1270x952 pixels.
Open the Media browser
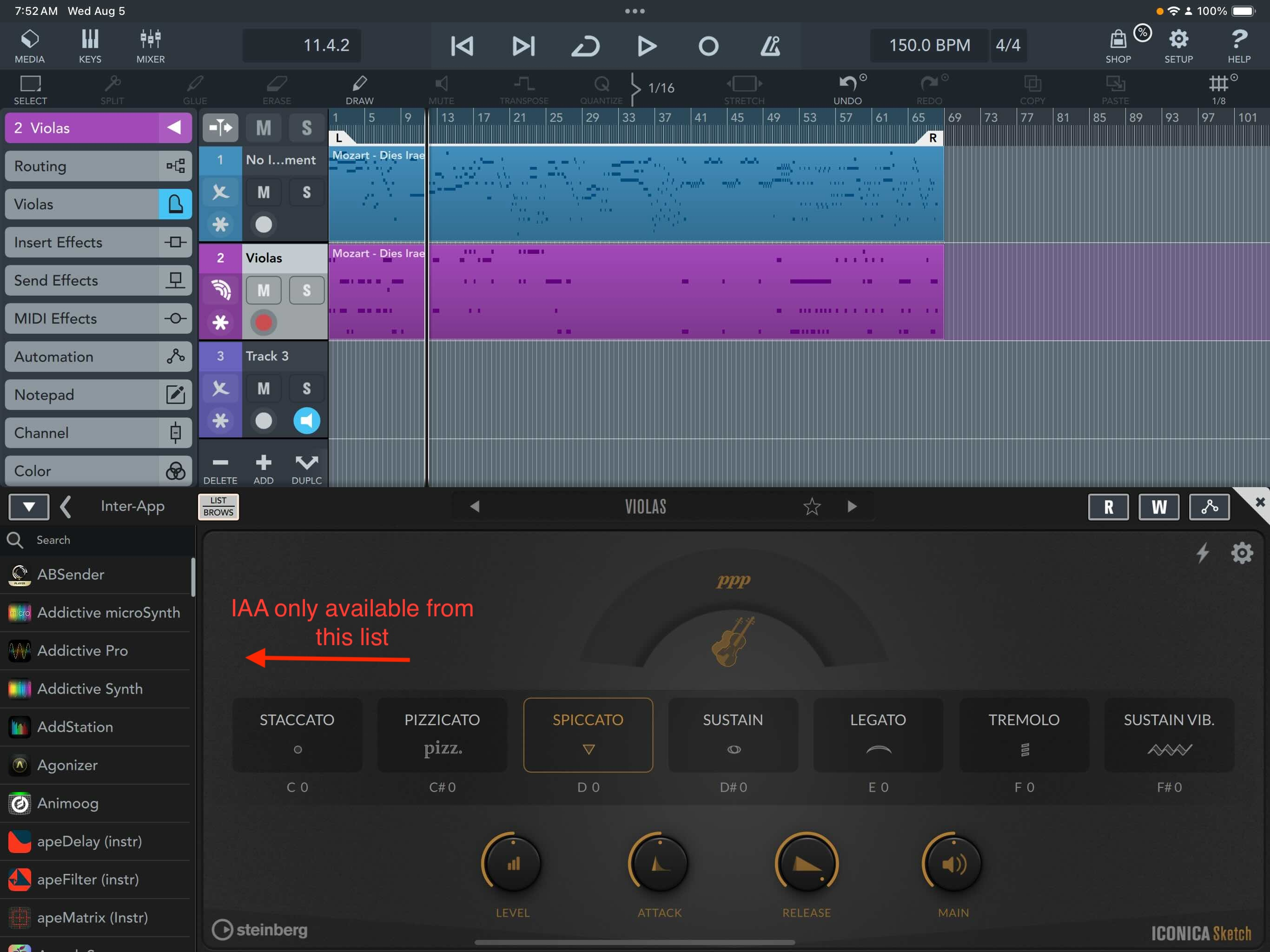point(29,46)
